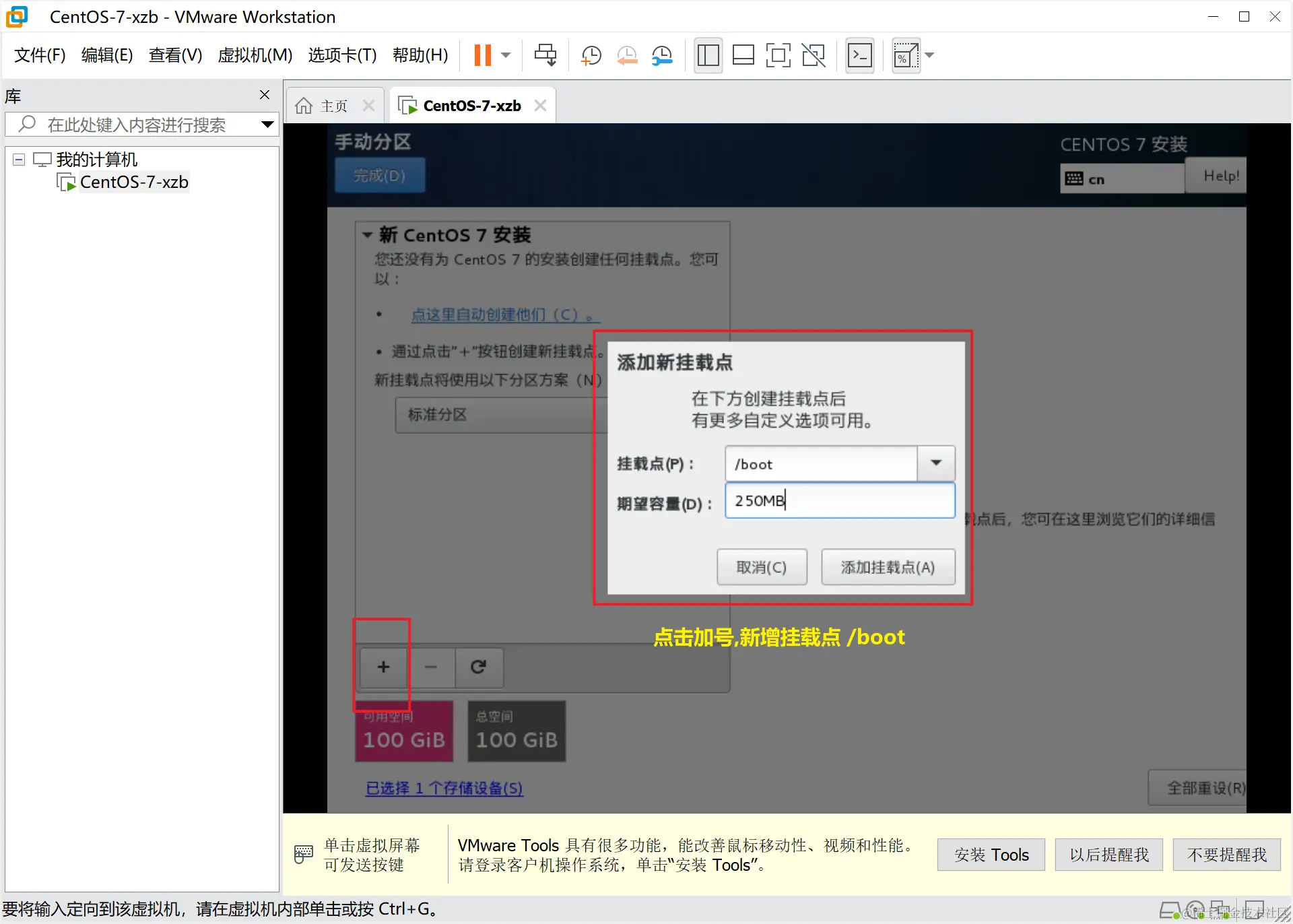1293x924 pixels.
Task: Pause the virtual machine
Action: pyautogui.click(x=482, y=55)
